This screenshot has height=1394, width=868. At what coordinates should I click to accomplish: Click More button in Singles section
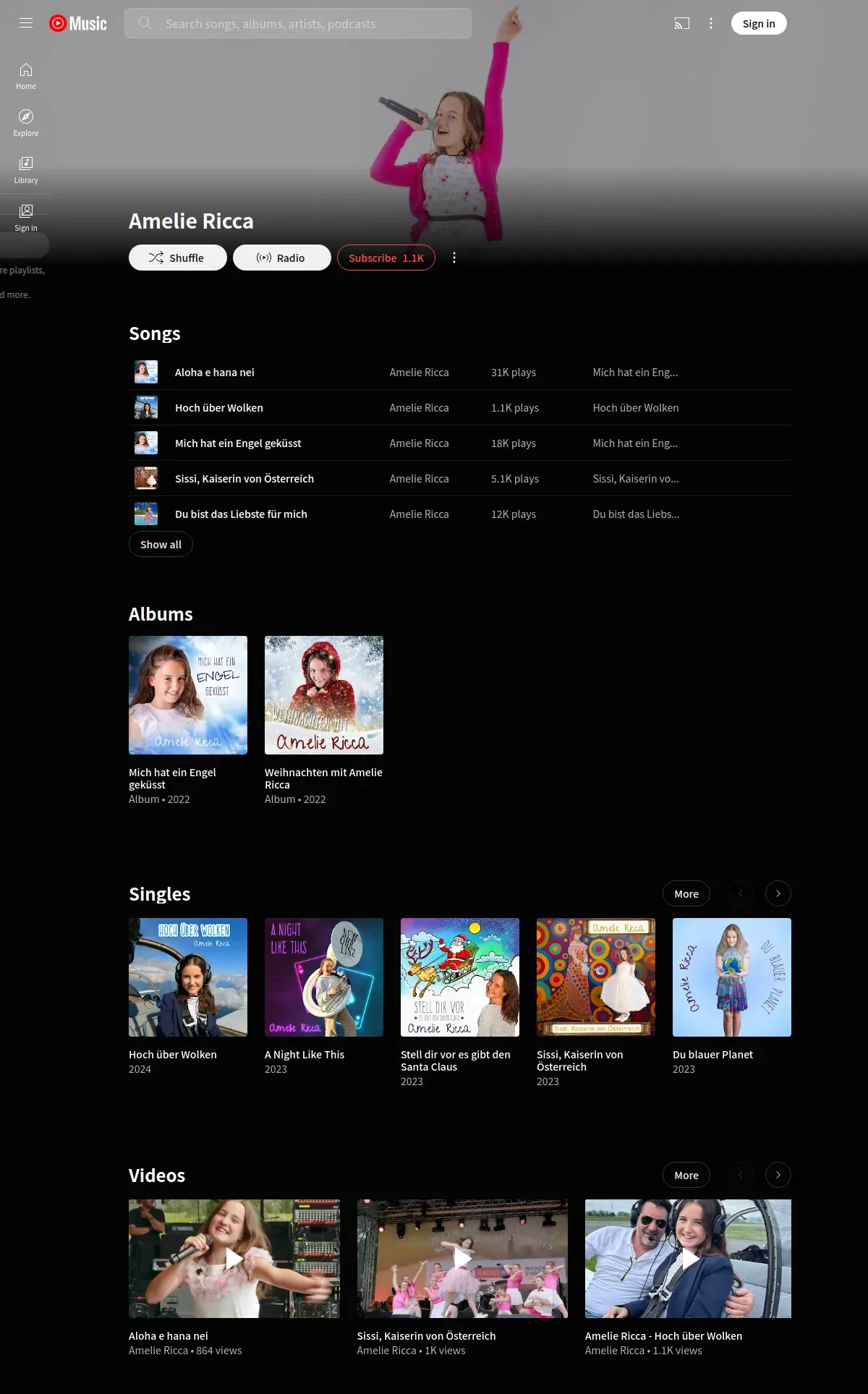tap(686, 893)
